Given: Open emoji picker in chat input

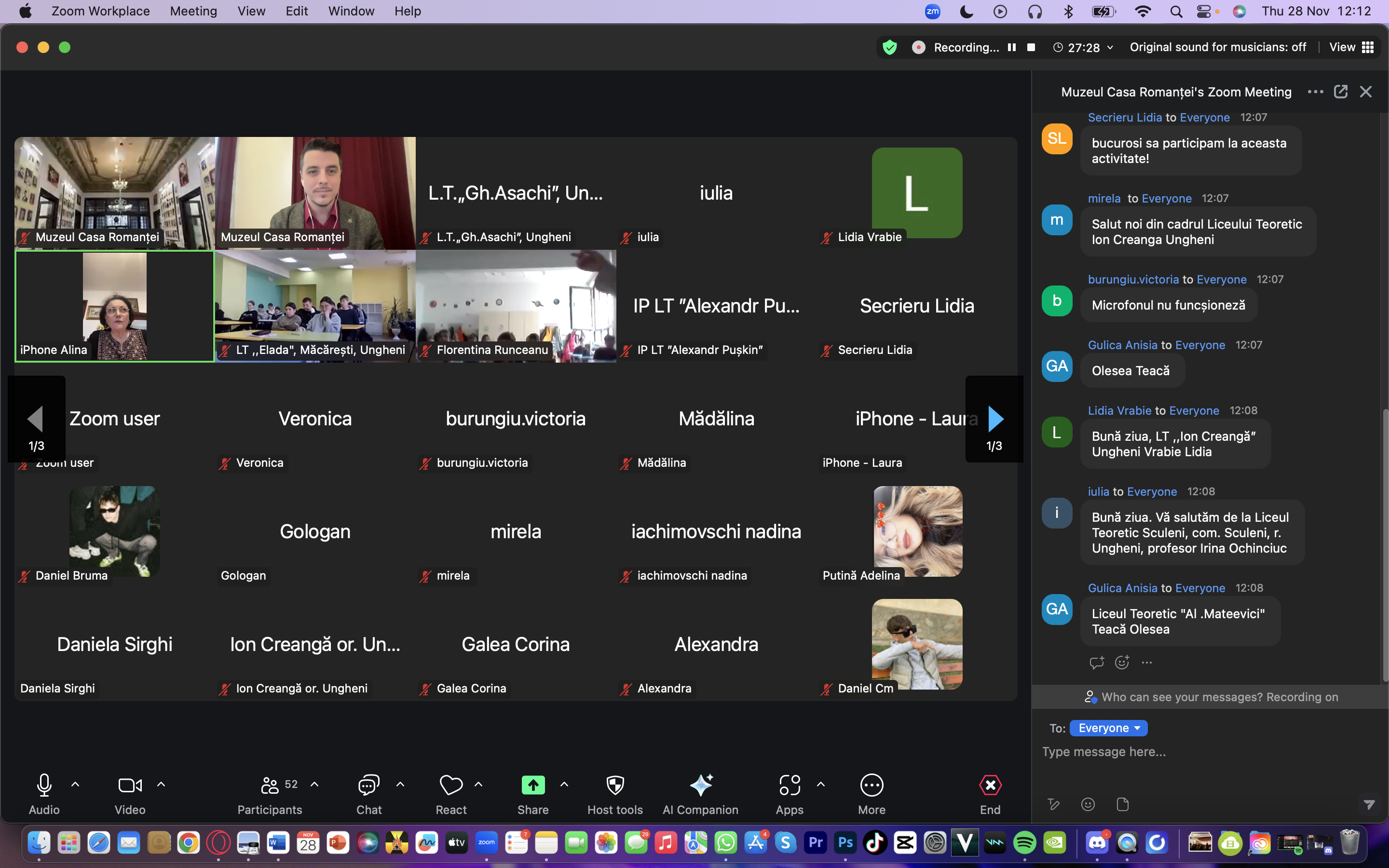Looking at the screenshot, I should pos(1088,804).
